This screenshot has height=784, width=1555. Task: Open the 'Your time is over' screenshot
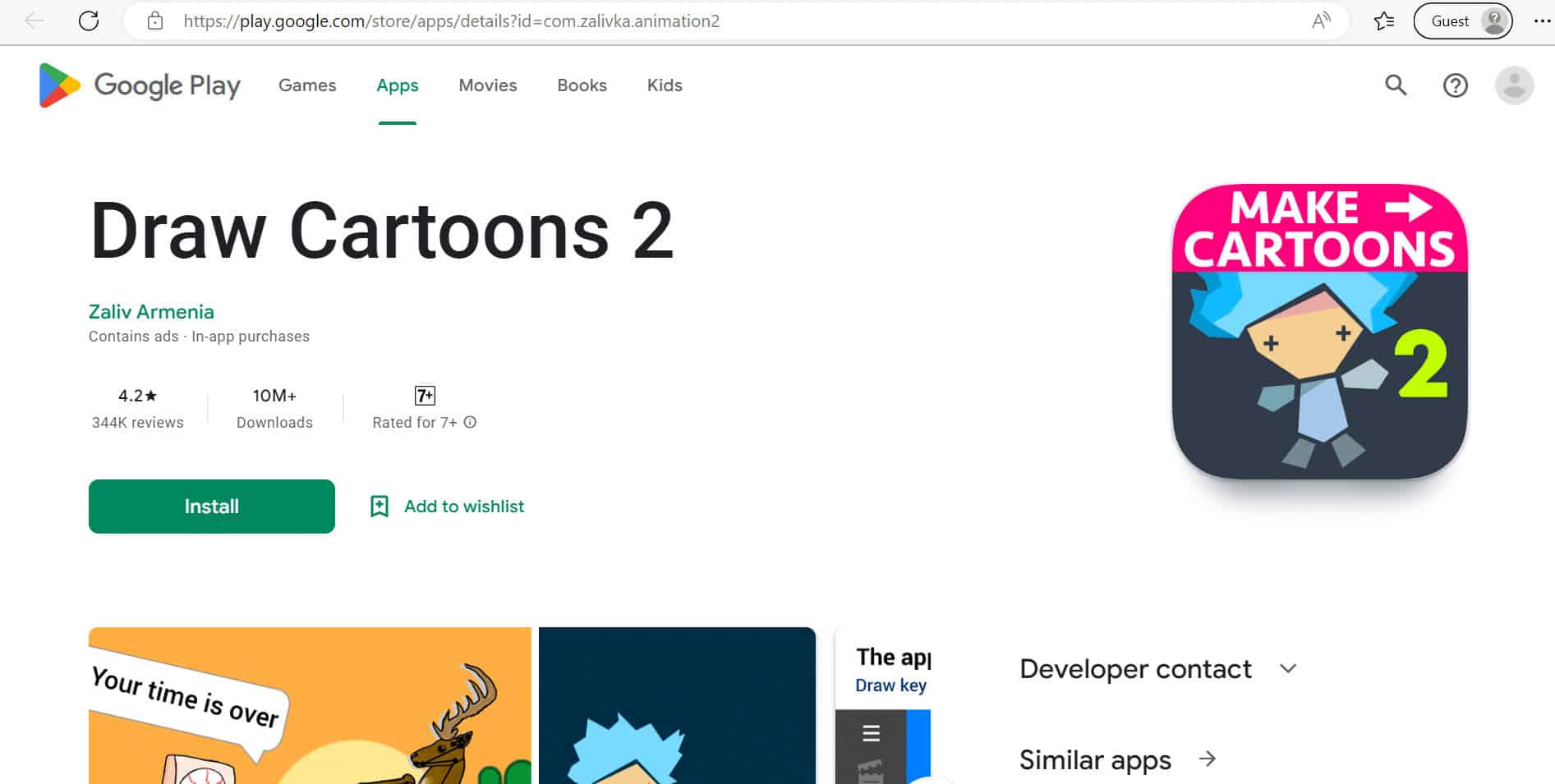point(310,706)
